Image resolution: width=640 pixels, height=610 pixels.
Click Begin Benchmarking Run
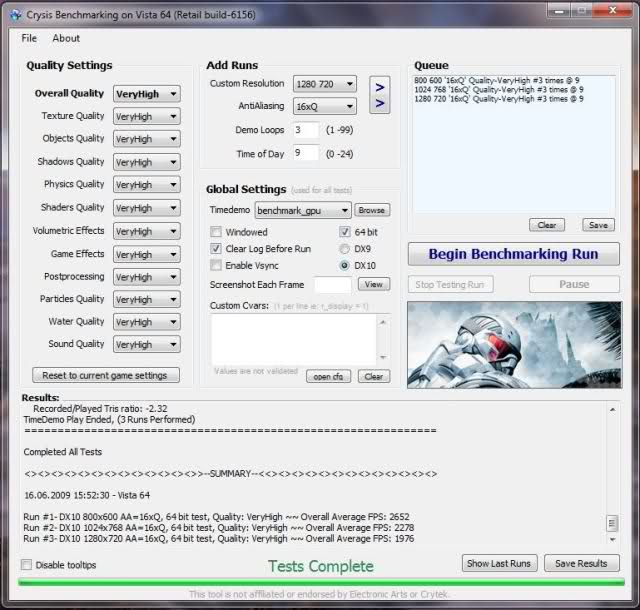click(x=513, y=254)
